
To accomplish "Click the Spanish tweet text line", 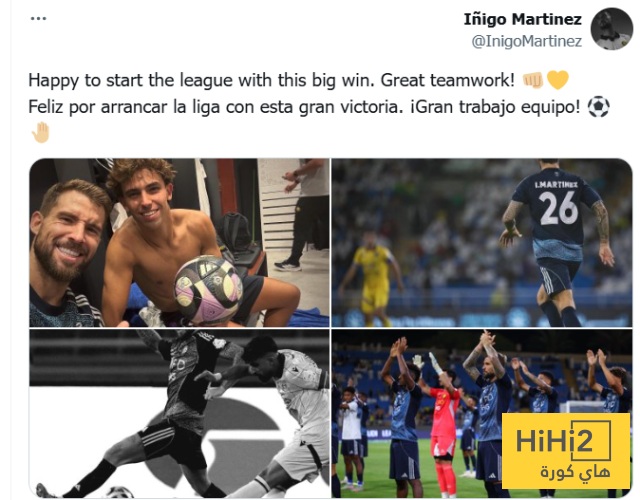I will click(304, 107).
